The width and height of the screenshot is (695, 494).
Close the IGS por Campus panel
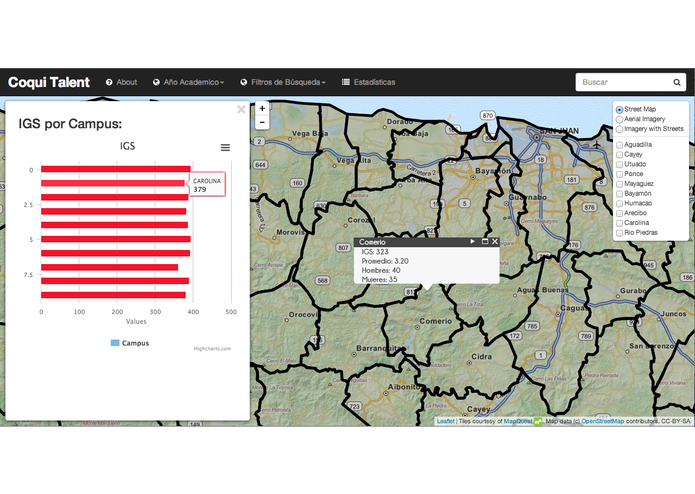click(241, 109)
